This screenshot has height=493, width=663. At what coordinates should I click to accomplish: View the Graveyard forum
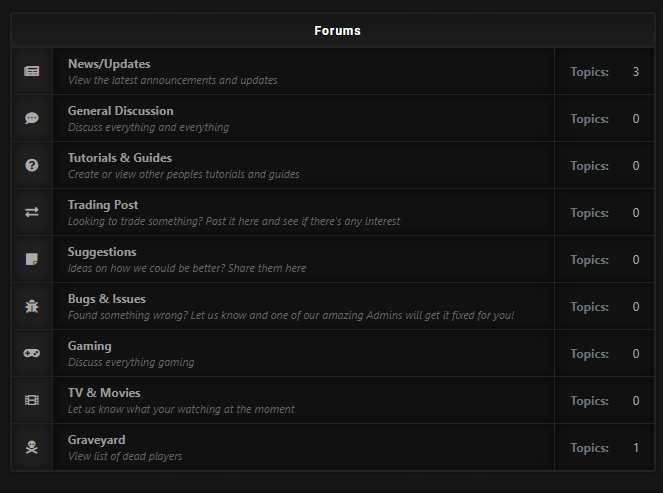(97, 440)
